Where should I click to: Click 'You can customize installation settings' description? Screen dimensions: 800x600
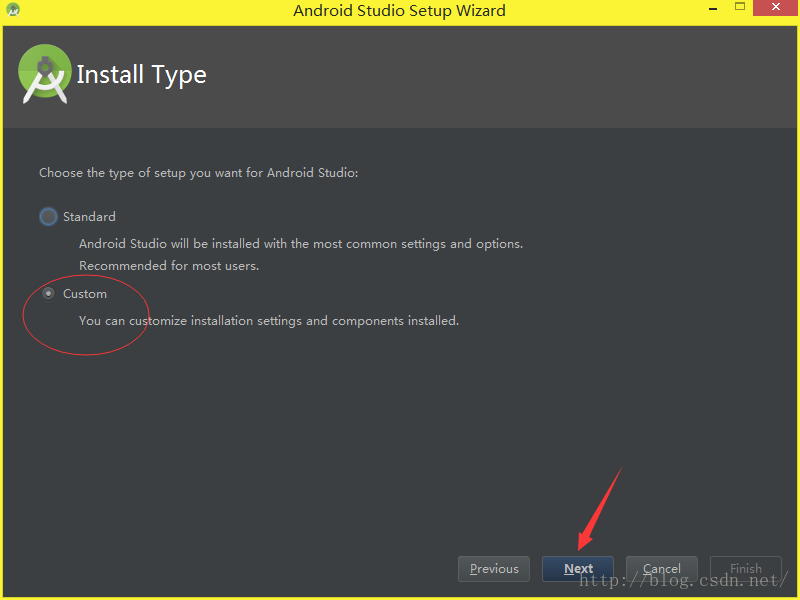[x=269, y=321]
